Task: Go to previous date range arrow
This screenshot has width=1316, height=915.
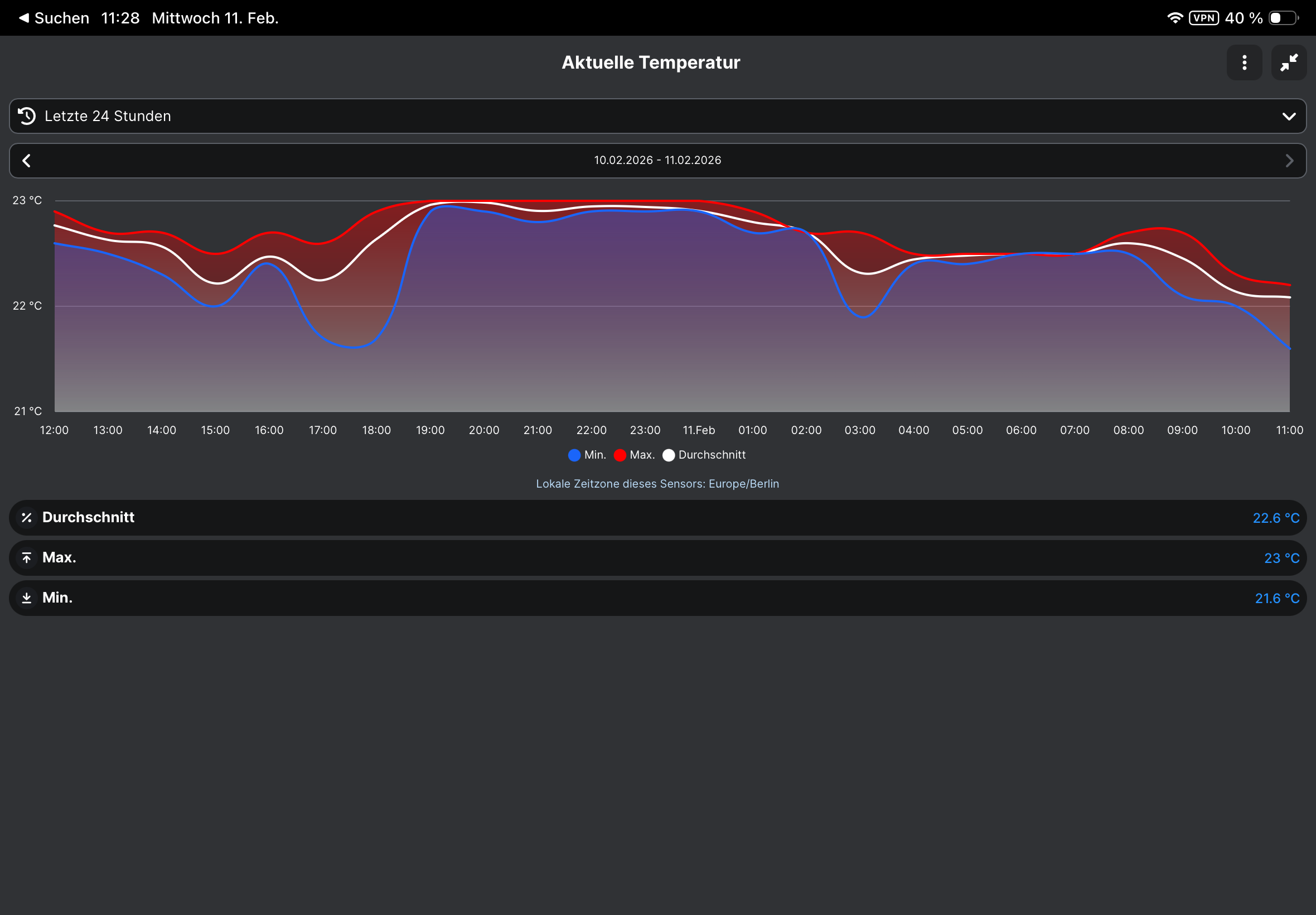Action: tap(26, 161)
